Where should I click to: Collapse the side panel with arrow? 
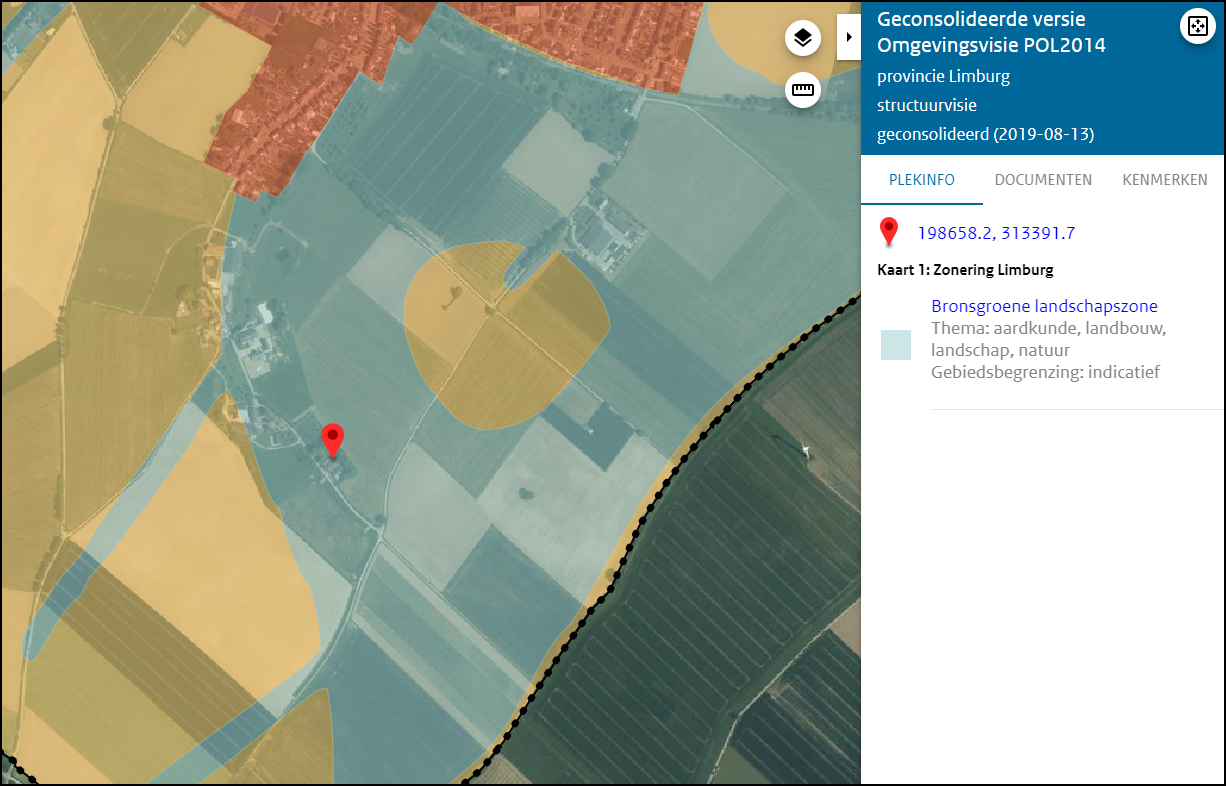coord(849,37)
